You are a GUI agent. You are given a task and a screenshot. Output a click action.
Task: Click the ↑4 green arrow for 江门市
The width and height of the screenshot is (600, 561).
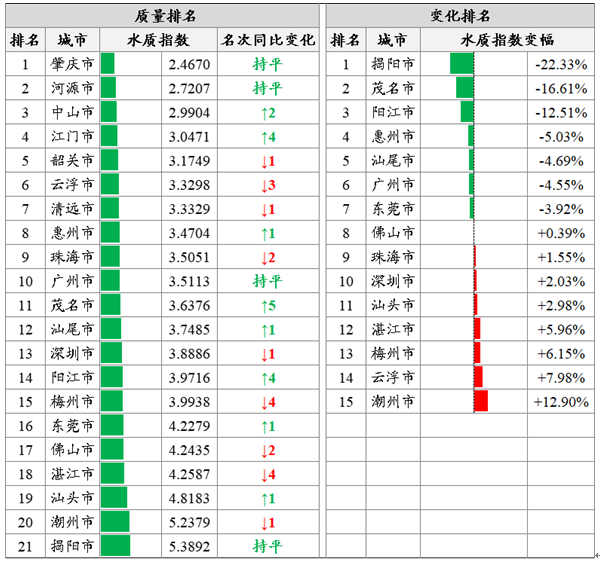coord(267,136)
